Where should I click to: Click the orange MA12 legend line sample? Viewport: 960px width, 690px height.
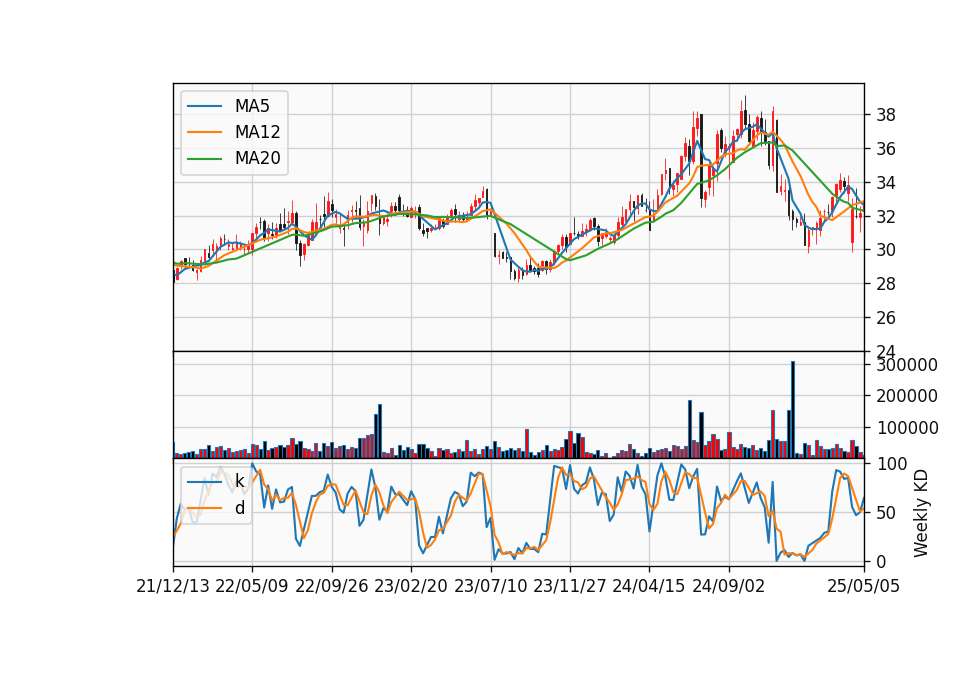204,132
